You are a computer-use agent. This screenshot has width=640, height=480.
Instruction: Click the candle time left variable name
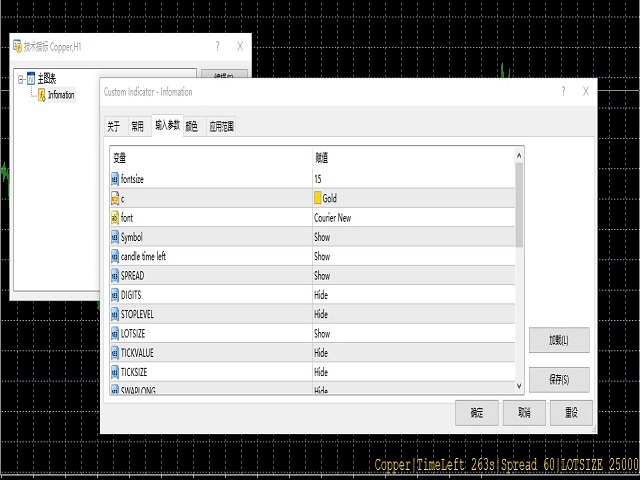click(x=143, y=256)
